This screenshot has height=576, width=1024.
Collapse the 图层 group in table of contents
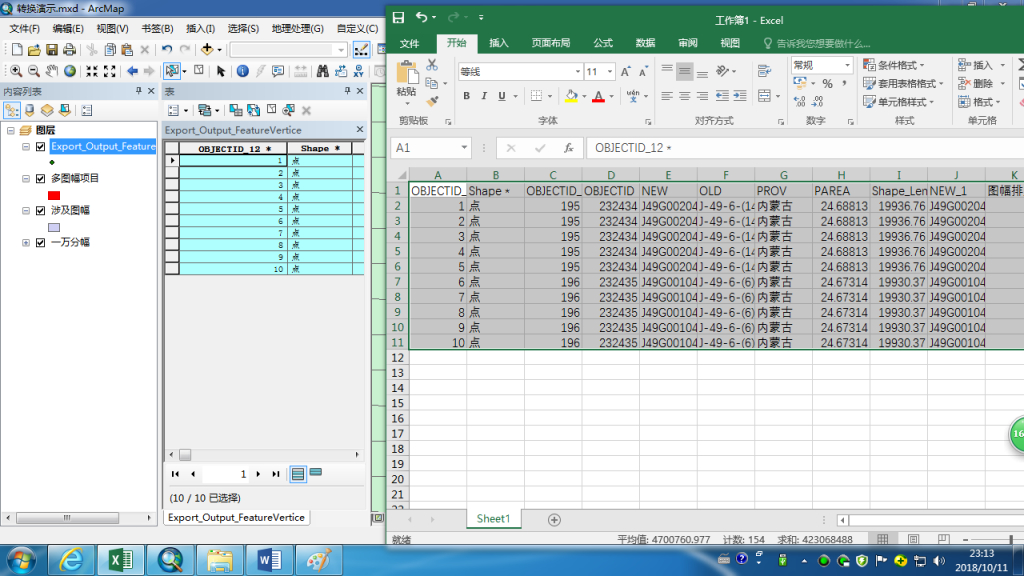click(10, 131)
